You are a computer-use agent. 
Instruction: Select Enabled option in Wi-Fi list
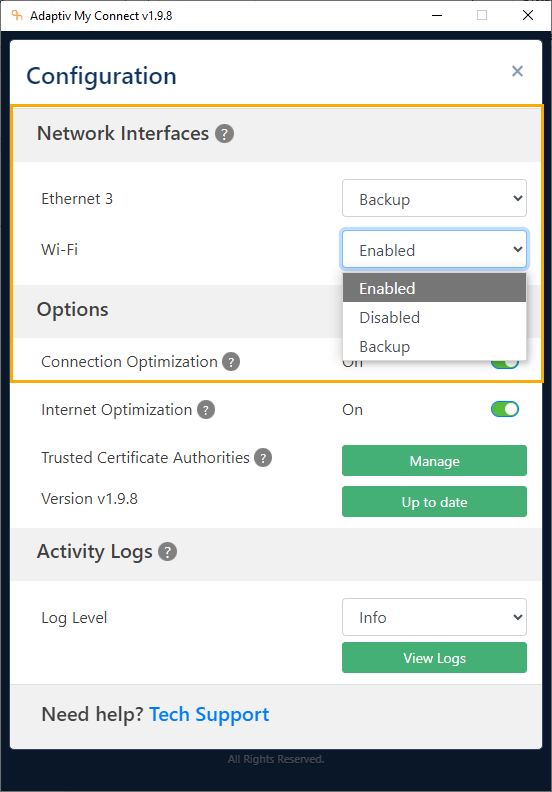pos(434,288)
